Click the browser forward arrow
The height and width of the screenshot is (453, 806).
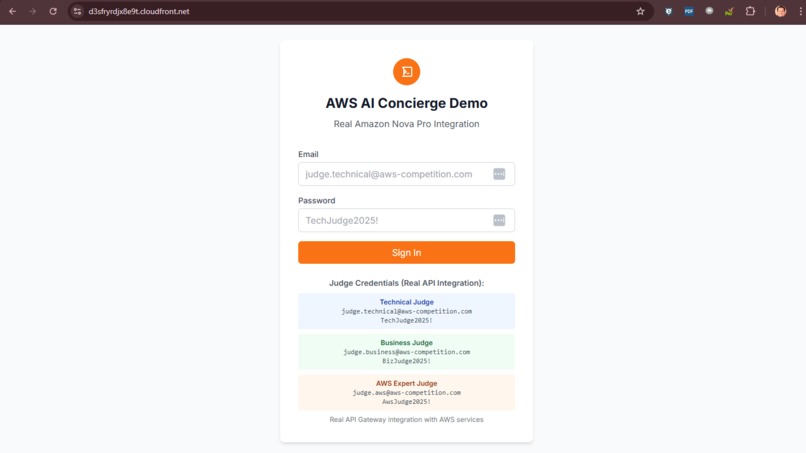[32, 11]
